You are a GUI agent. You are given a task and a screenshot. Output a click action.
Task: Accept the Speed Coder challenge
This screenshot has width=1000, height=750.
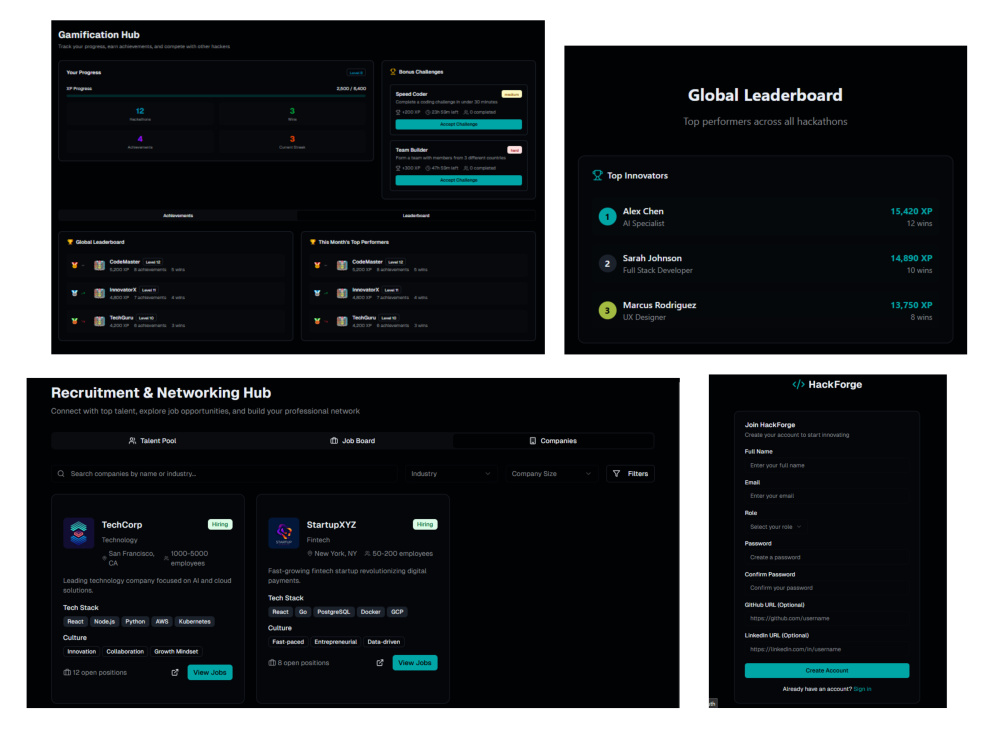point(459,124)
